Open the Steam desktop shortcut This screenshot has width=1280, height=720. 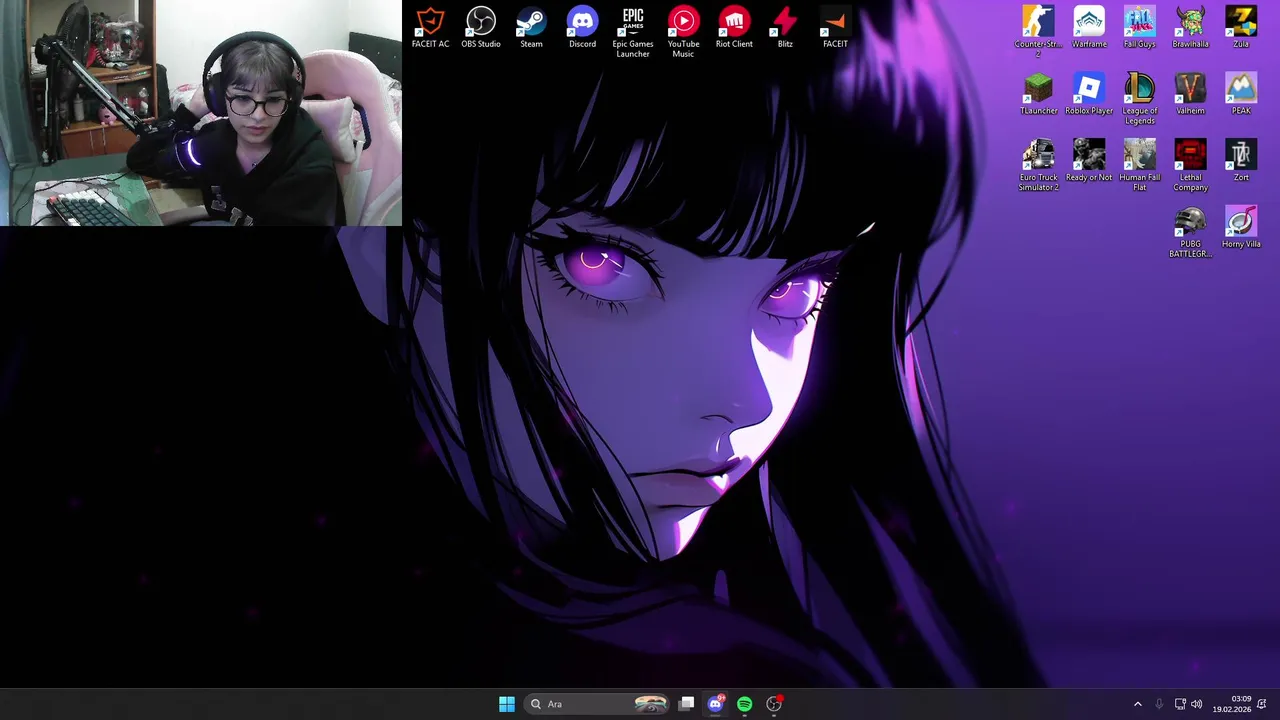point(531,28)
